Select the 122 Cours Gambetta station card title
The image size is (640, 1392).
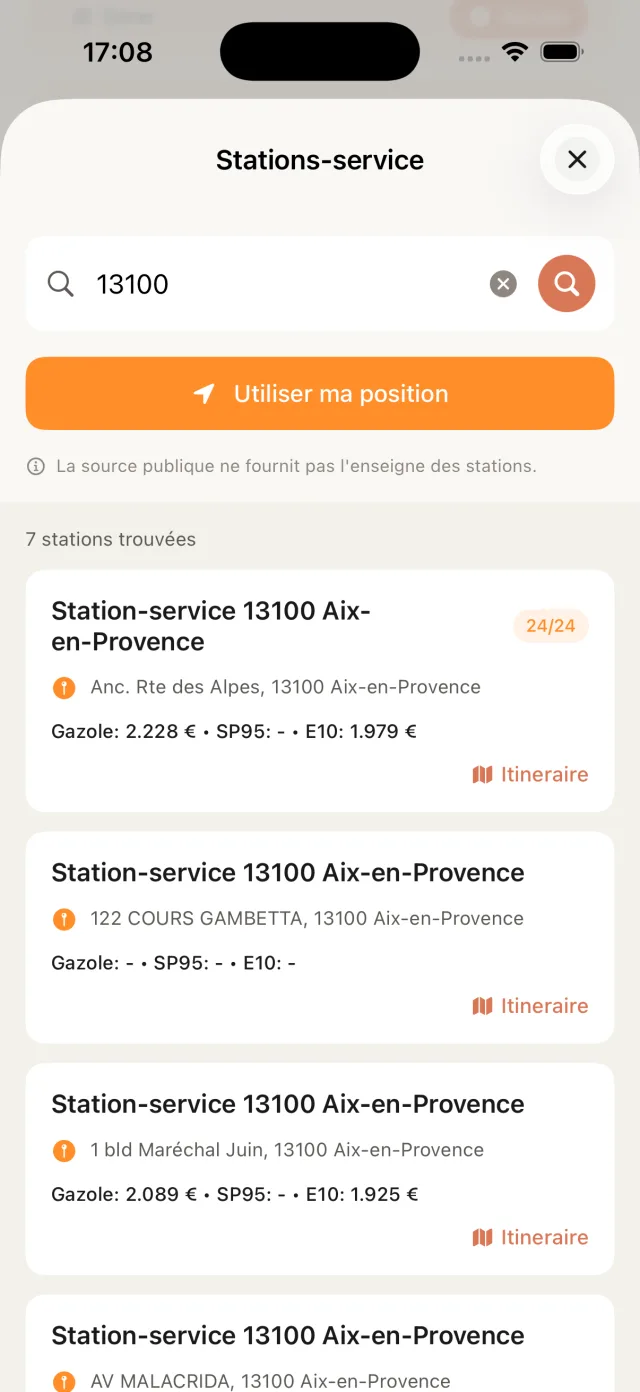point(288,873)
